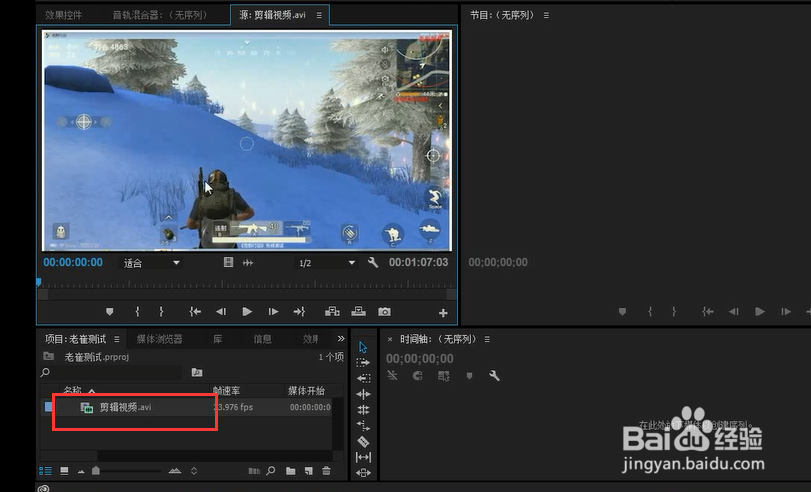Expand hidden project tabs double-arrow
The width and height of the screenshot is (811, 492).
pos(341,339)
